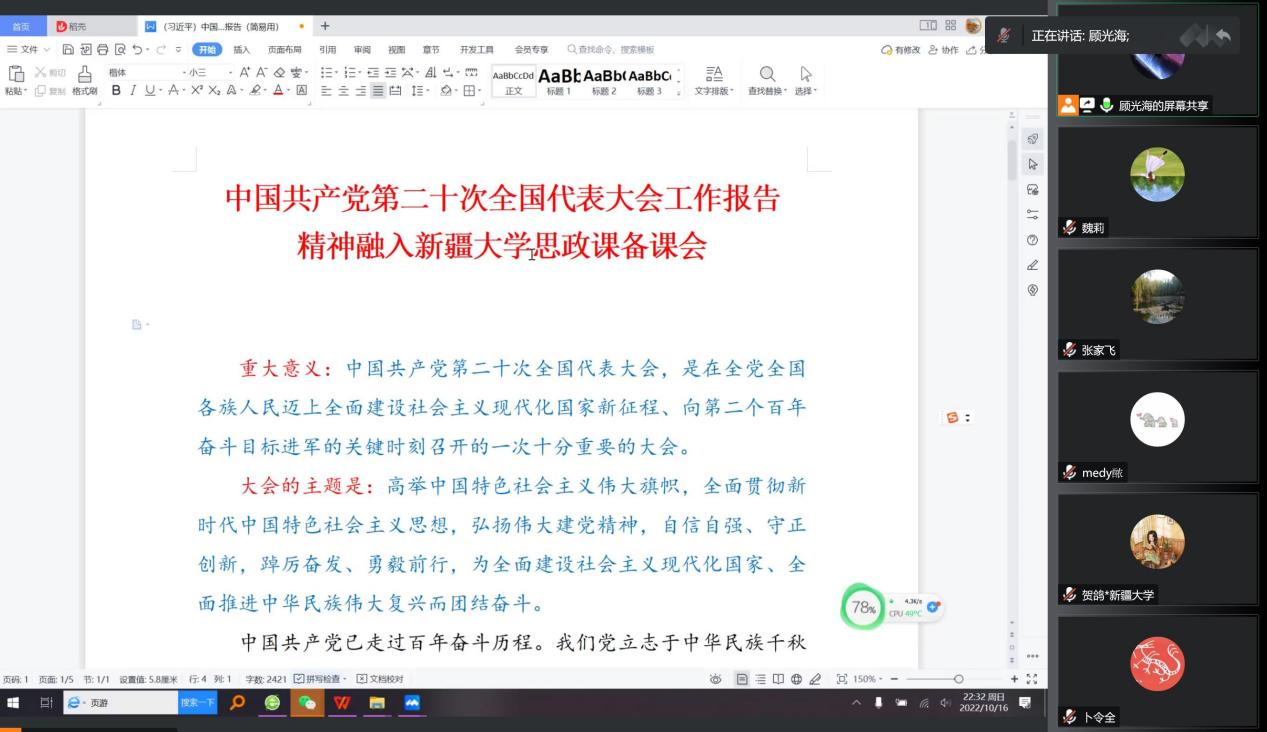Open the help icon in right sidebar
This screenshot has height=732, width=1267.
click(1033, 240)
